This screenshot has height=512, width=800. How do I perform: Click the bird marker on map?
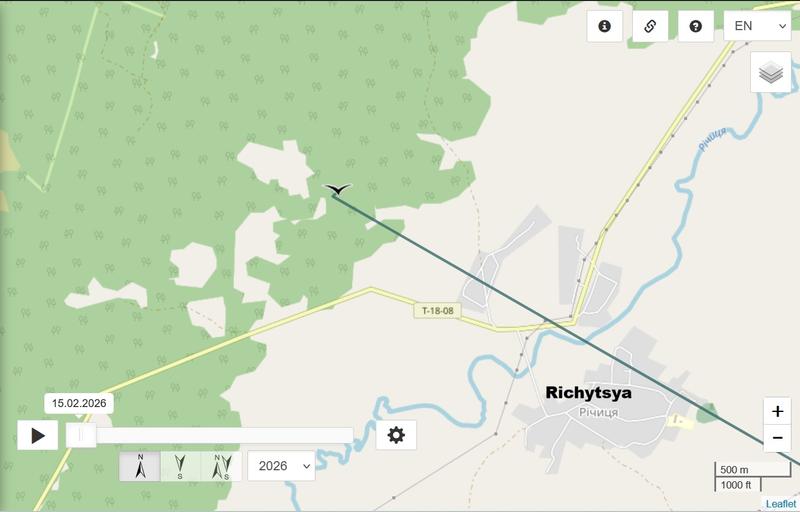[x=338, y=189]
